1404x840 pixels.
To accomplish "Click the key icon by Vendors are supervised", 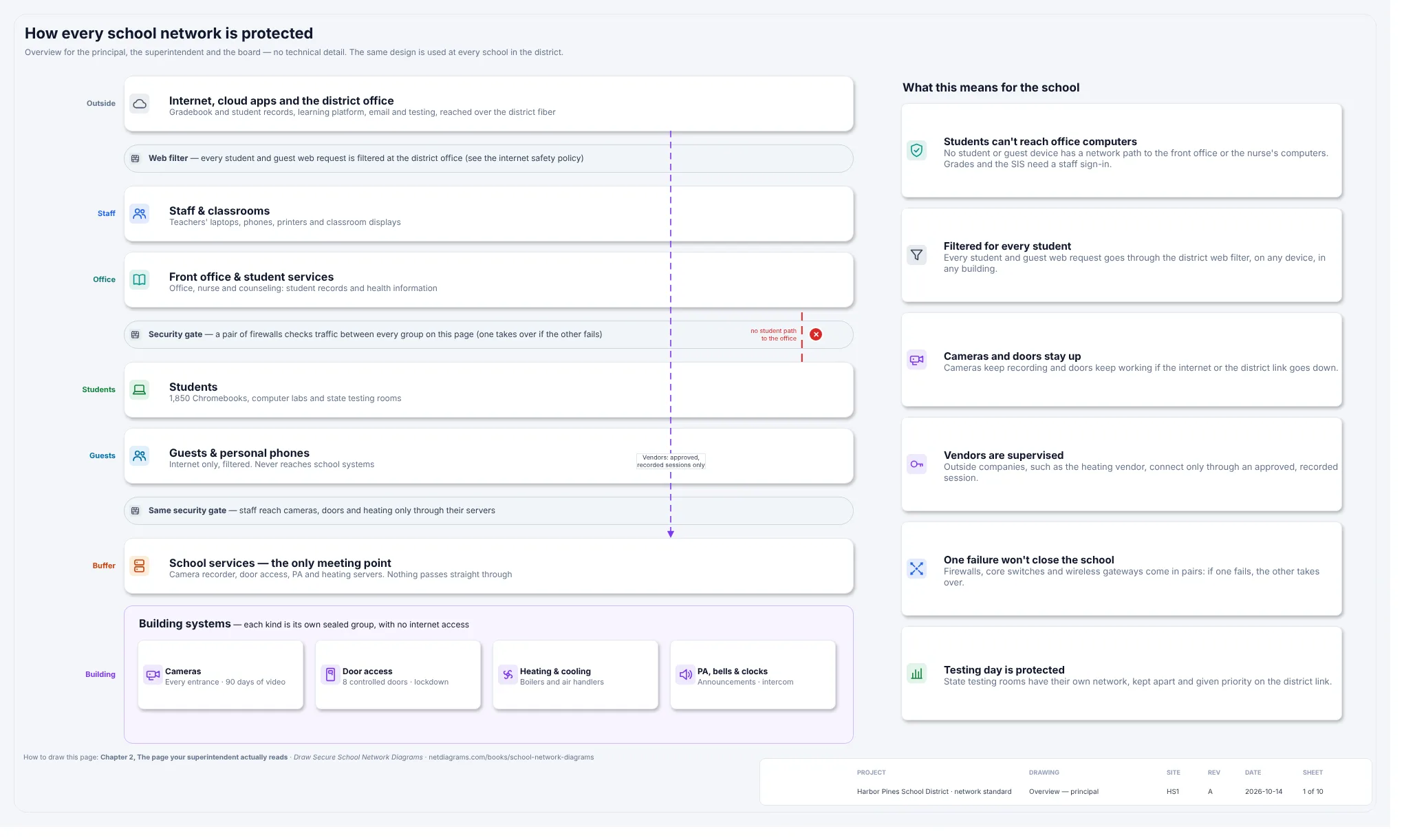I will coord(917,464).
